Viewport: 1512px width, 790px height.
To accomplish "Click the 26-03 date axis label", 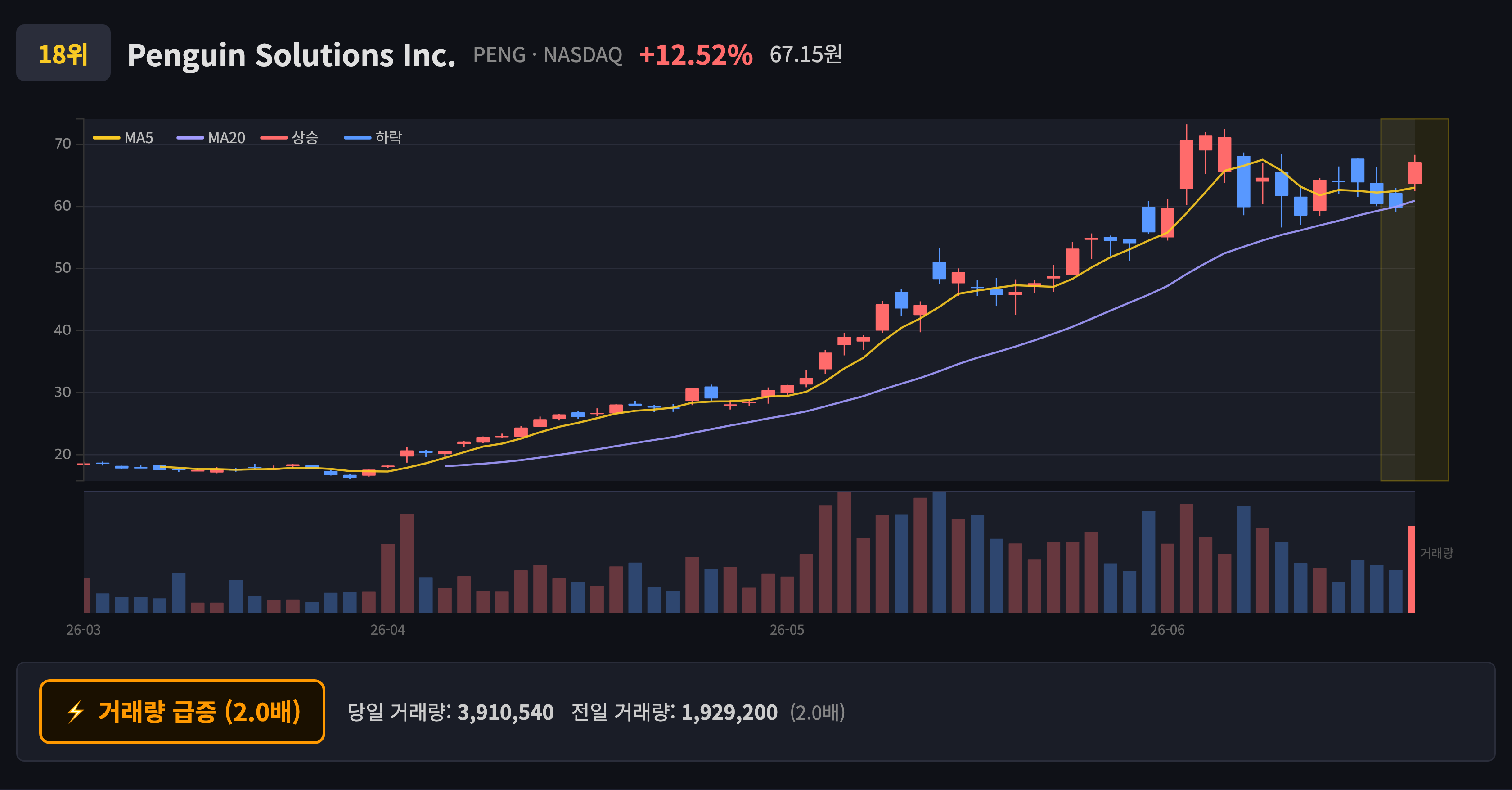I will (x=83, y=630).
